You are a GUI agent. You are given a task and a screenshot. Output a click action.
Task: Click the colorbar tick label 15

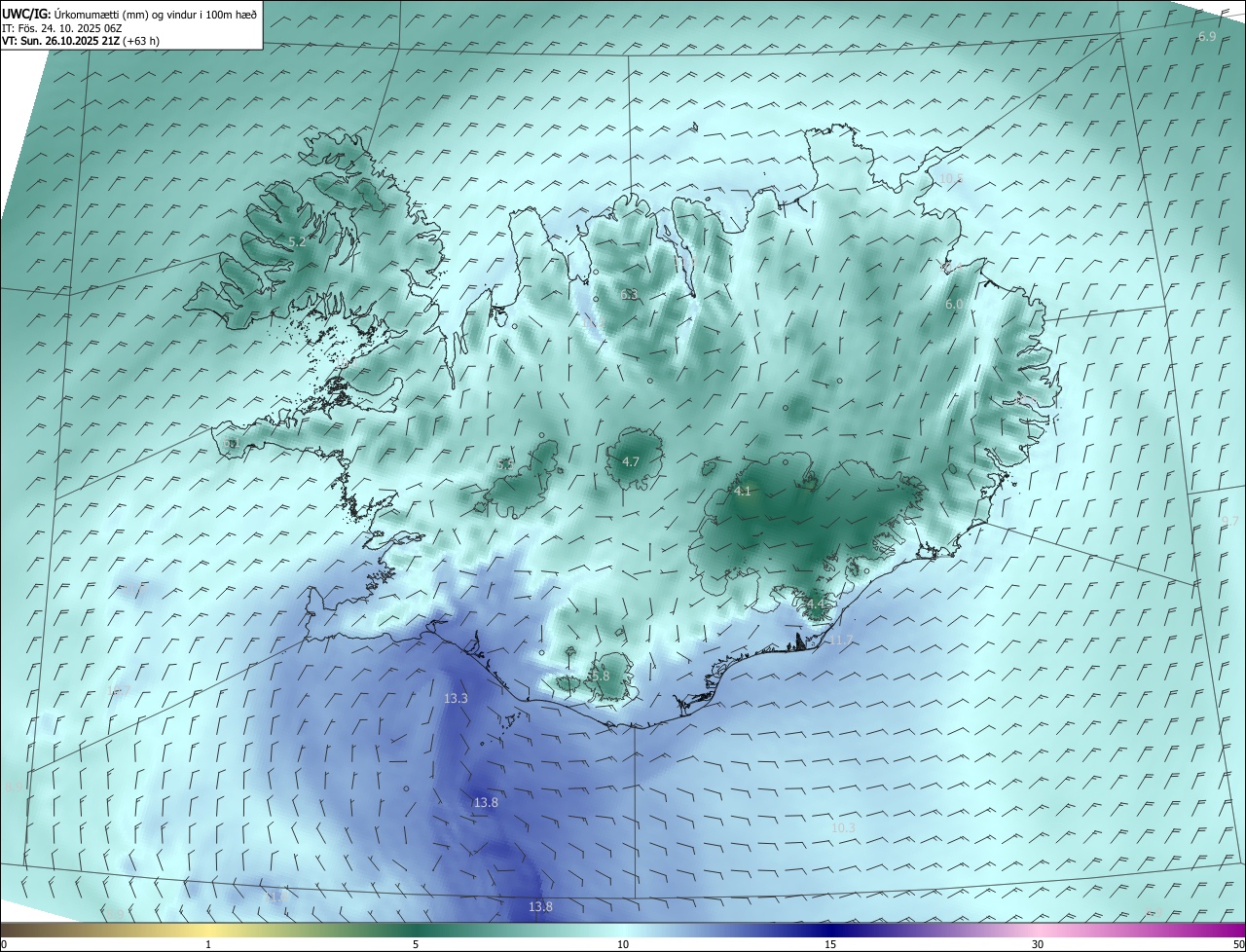830,944
